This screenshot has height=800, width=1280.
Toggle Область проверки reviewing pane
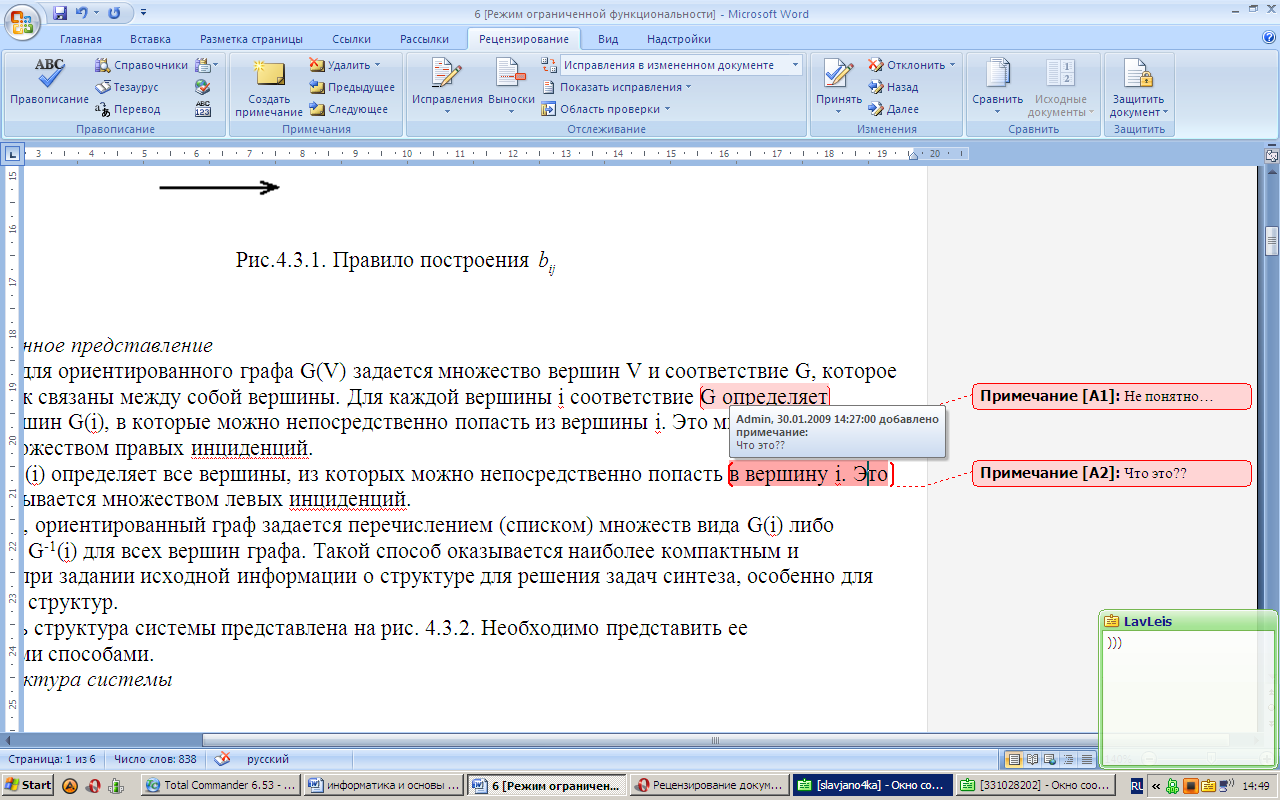pyautogui.click(x=606, y=109)
